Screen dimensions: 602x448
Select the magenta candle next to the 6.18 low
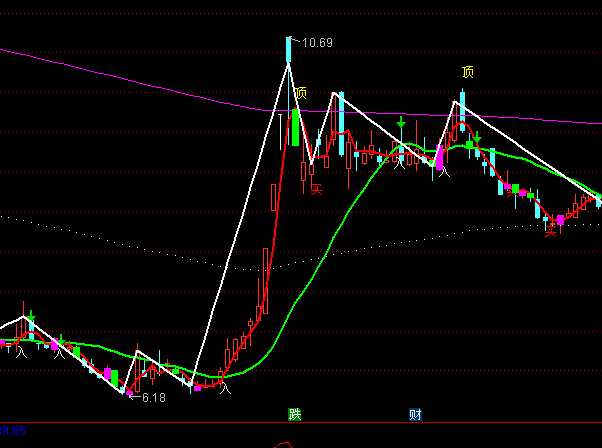pyautogui.click(x=127, y=392)
